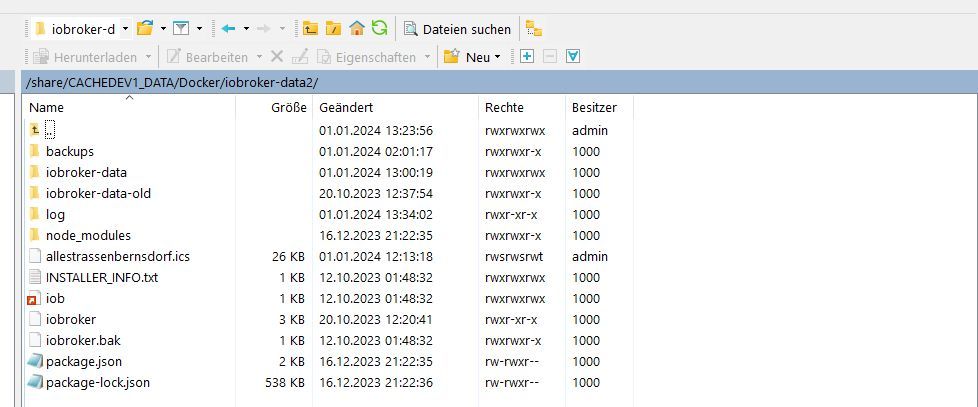Click admin owner of allestrassenbernsdorf.ics
Image resolution: width=978 pixels, height=407 pixels.
589,256
